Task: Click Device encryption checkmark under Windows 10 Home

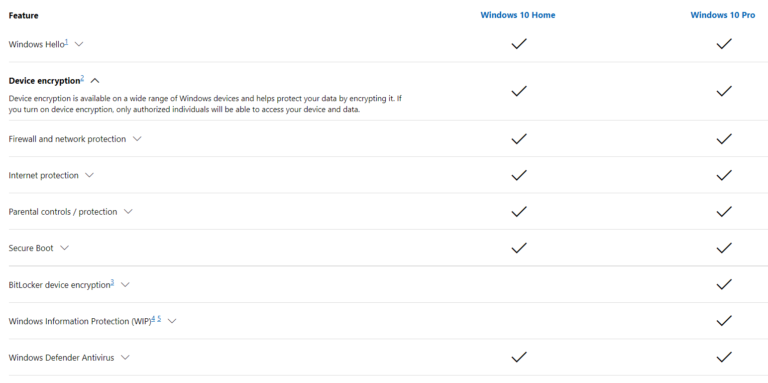Action: 519,91
